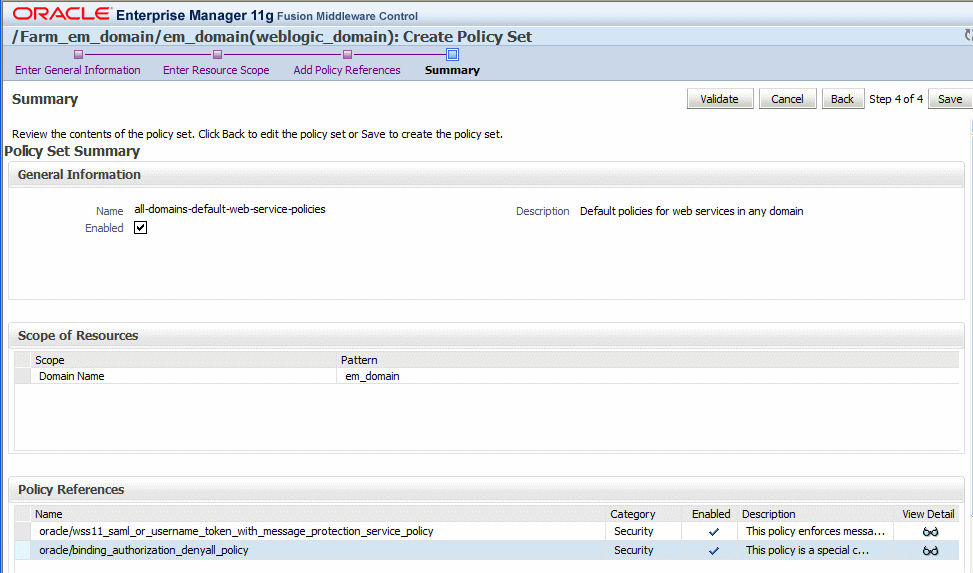Click Description column header in Policy References
The width and height of the screenshot is (973, 573).
point(768,514)
